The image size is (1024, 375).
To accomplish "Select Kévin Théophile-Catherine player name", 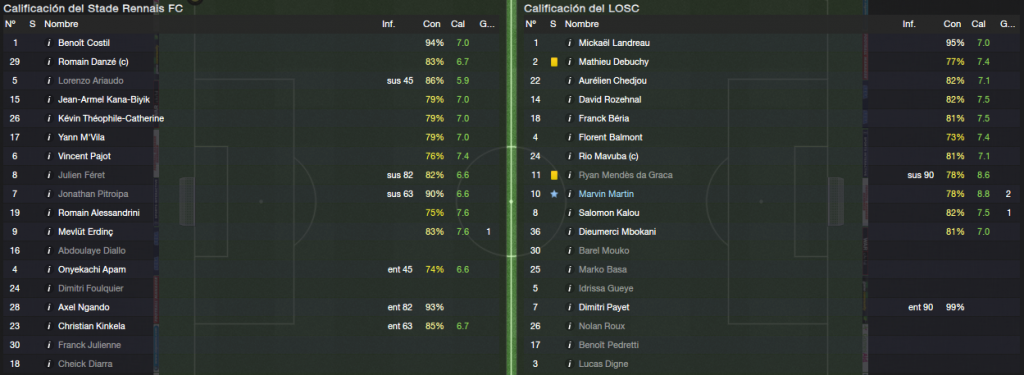I will click(x=111, y=118).
